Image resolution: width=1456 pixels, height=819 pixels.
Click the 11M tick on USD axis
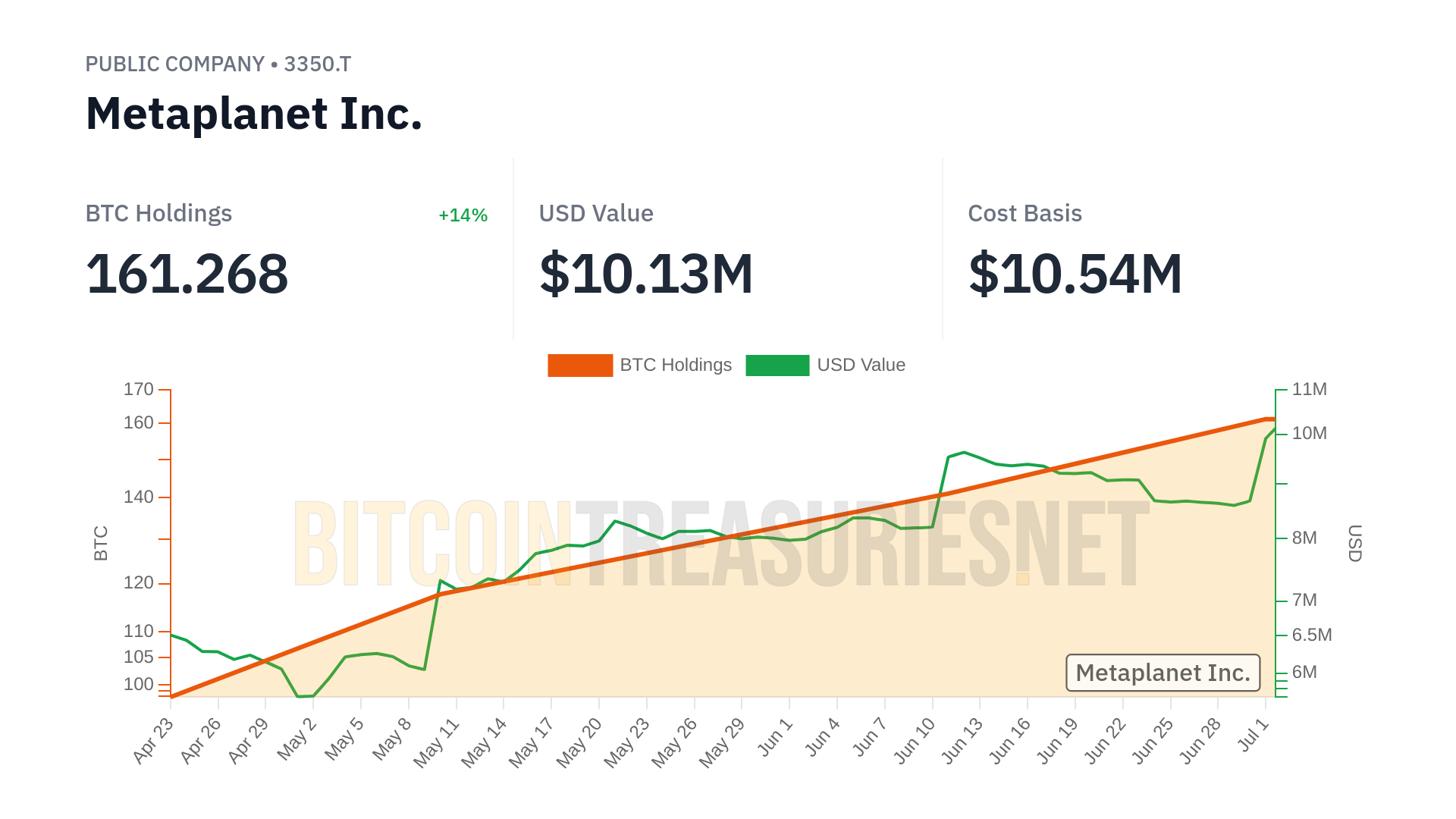coord(1309,390)
